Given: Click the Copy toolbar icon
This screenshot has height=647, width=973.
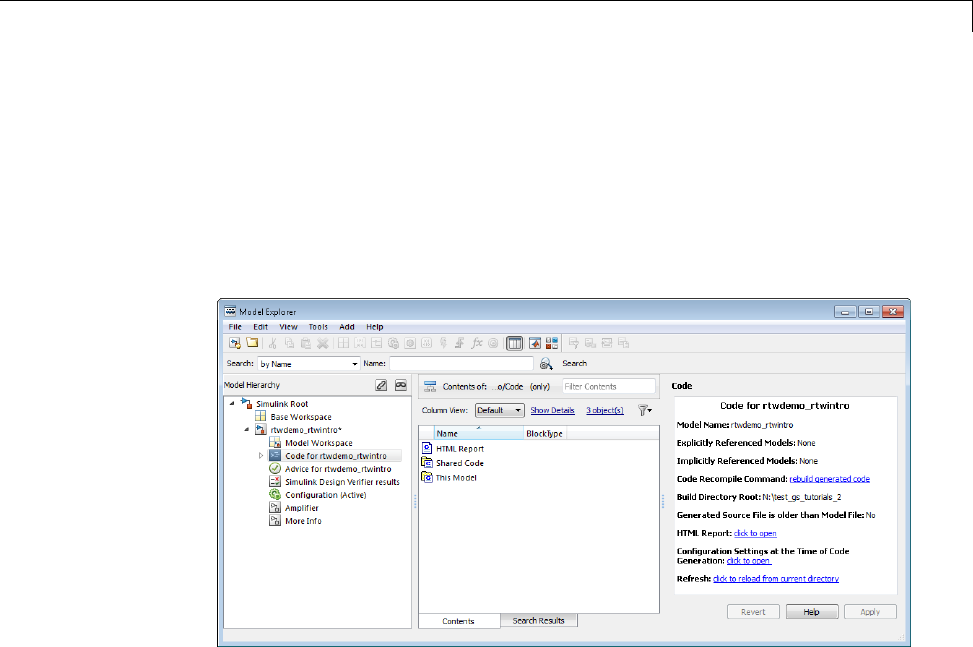Looking at the screenshot, I should tap(289, 343).
